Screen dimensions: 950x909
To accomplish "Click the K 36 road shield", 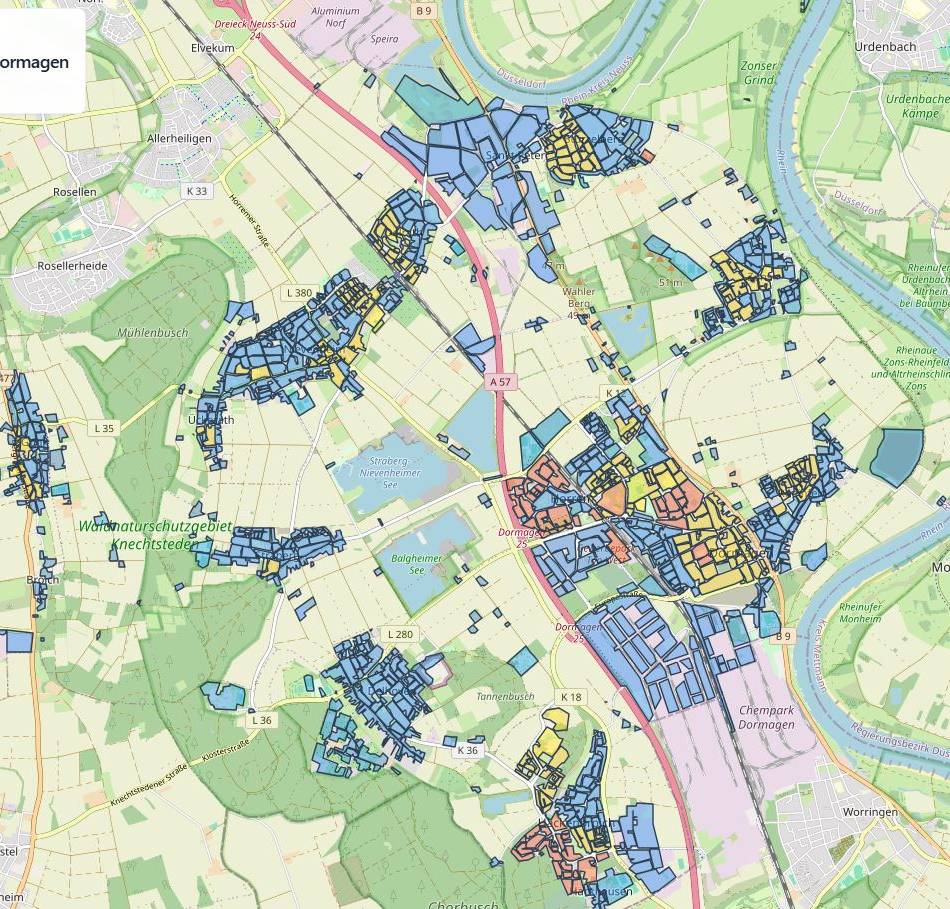I will click(468, 750).
